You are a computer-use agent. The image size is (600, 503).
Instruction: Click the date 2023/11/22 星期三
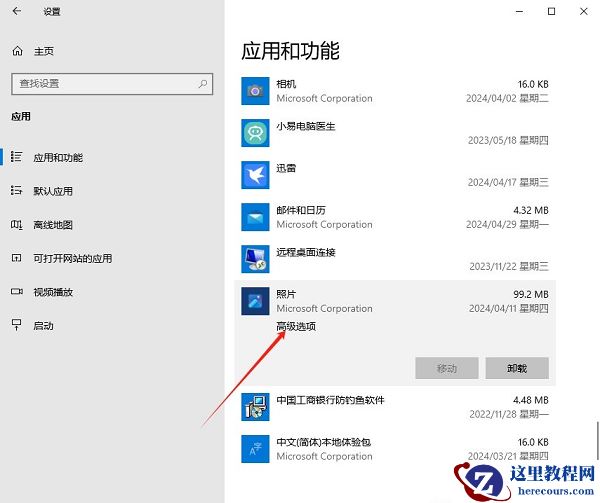[x=509, y=266]
